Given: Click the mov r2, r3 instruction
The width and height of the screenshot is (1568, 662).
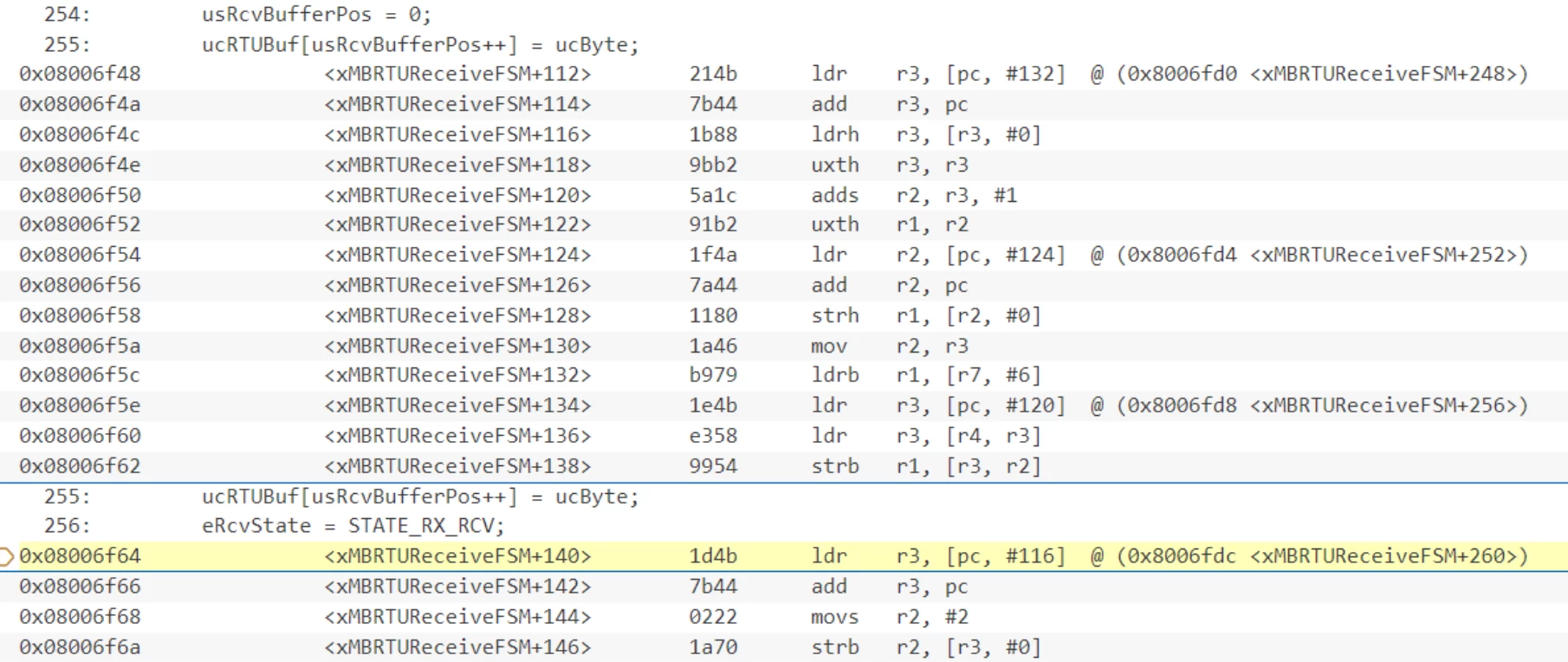Looking at the screenshot, I should click(890, 347).
